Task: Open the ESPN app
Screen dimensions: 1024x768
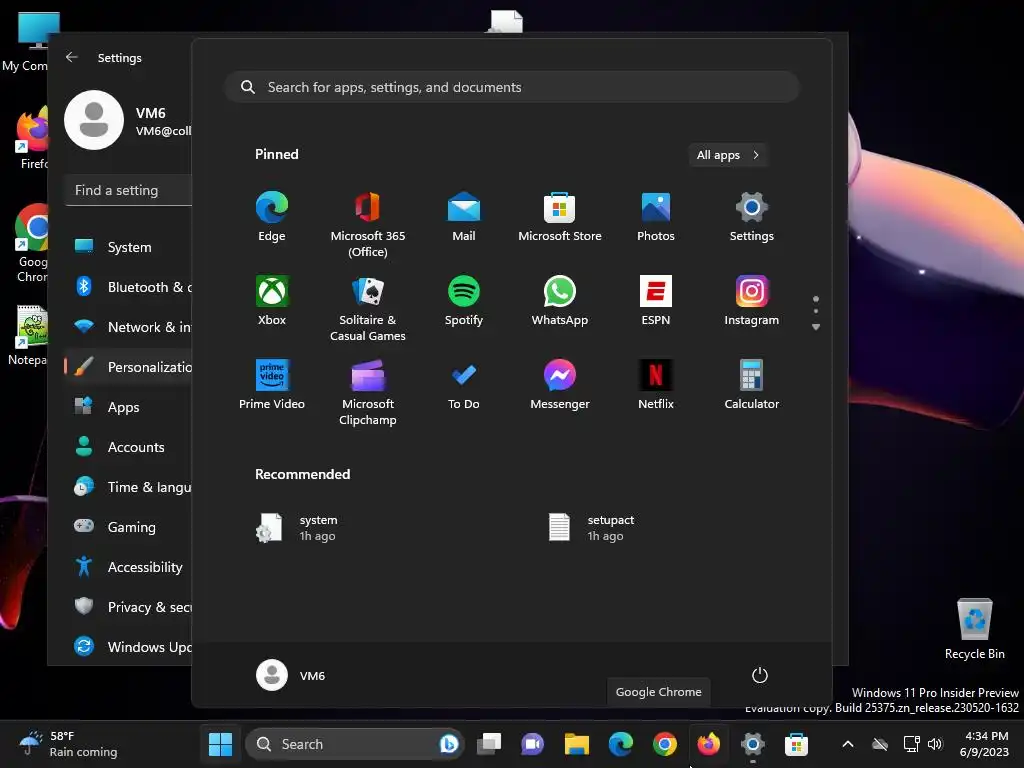Action: (656, 300)
